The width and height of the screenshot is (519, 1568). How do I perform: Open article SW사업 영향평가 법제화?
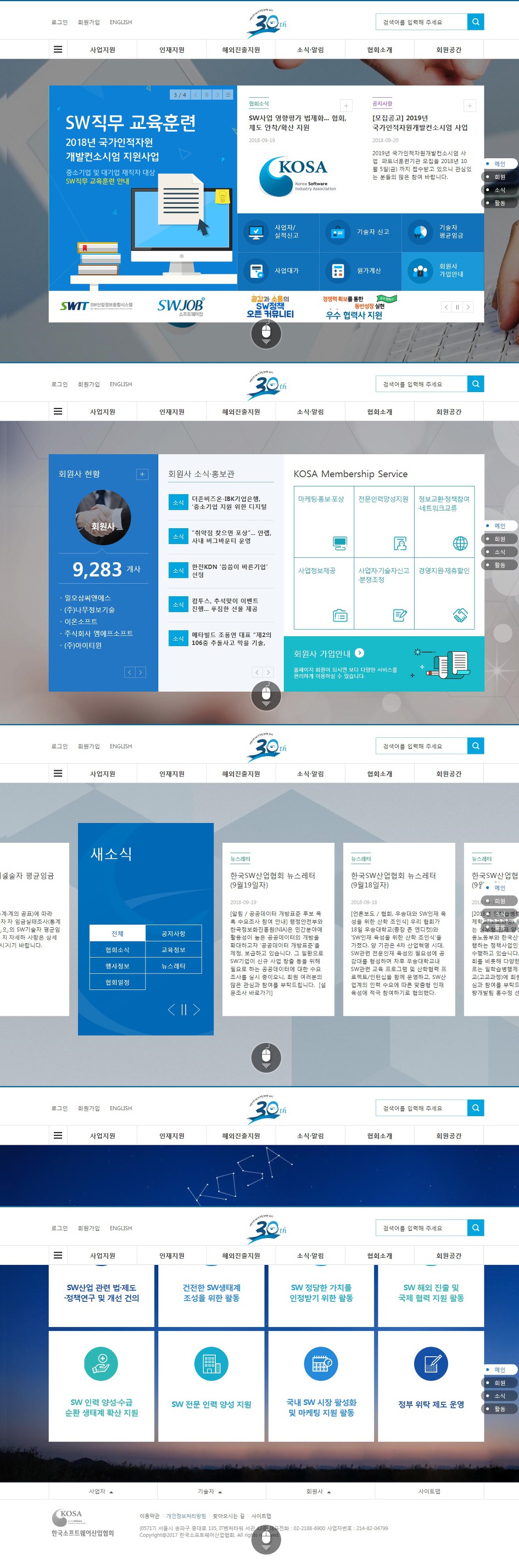point(297,123)
